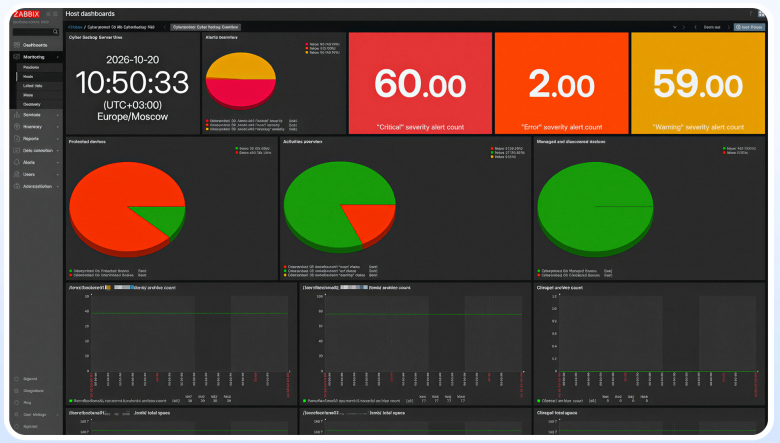Open the Last 1 hour time selector
Viewport: 780px width, 443px height.
tap(749, 27)
